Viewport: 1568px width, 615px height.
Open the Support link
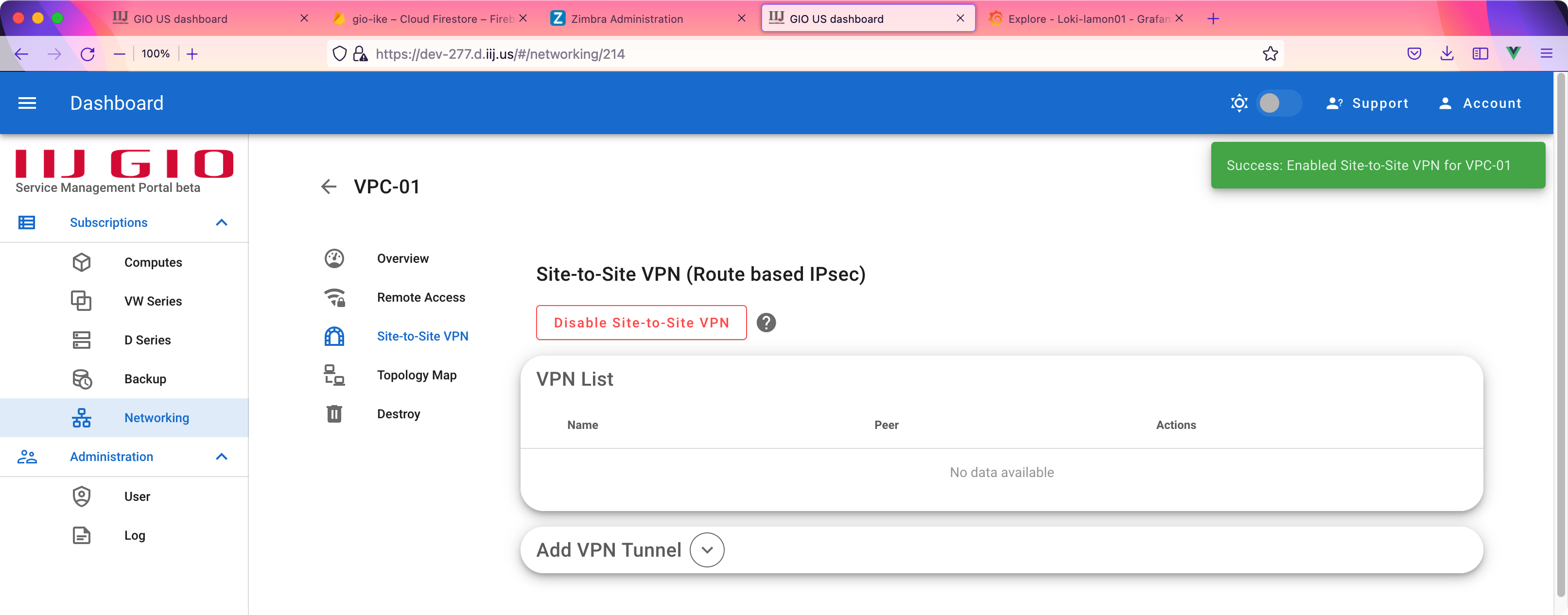pos(1367,103)
